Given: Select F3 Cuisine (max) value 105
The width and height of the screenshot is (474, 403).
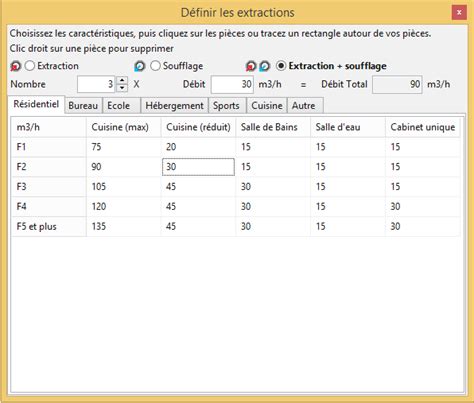Looking at the screenshot, I should tap(124, 187).
